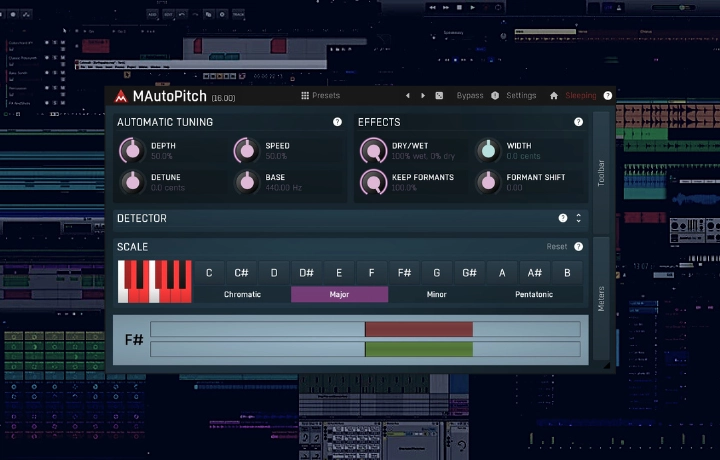
Task: Open Automatic Tuning help icon
Action: pos(337,122)
